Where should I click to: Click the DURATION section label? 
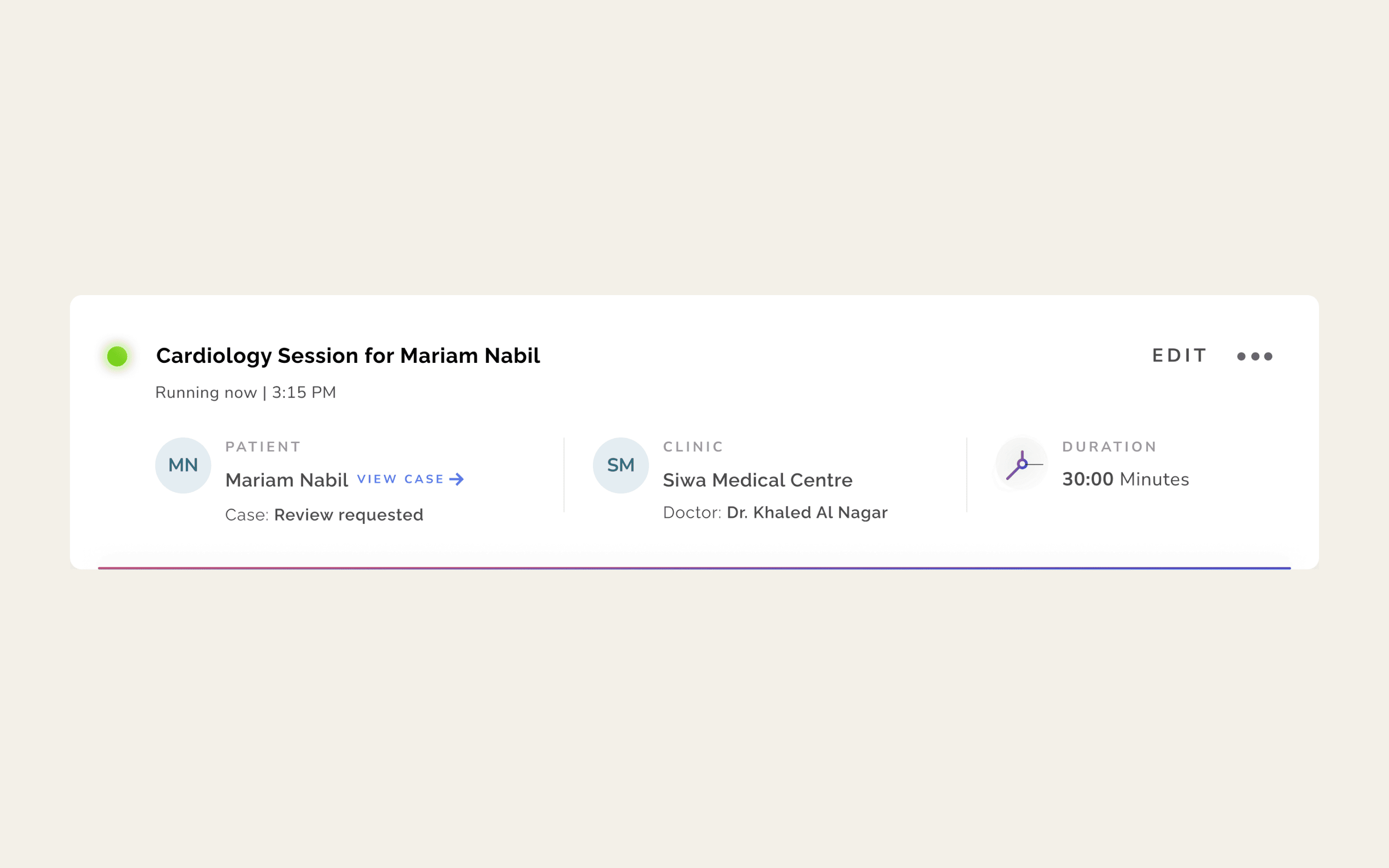tap(1109, 447)
